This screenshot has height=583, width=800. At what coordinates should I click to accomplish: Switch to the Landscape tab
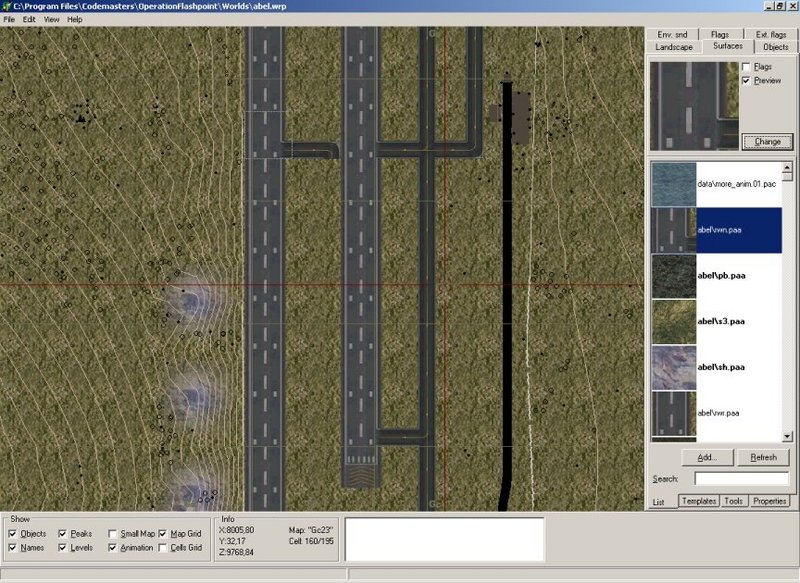[674, 47]
